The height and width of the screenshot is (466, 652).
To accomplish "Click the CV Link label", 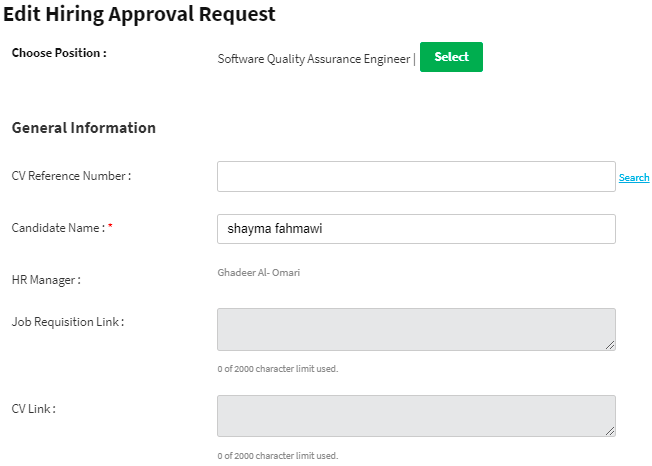I will coord(34,409).
